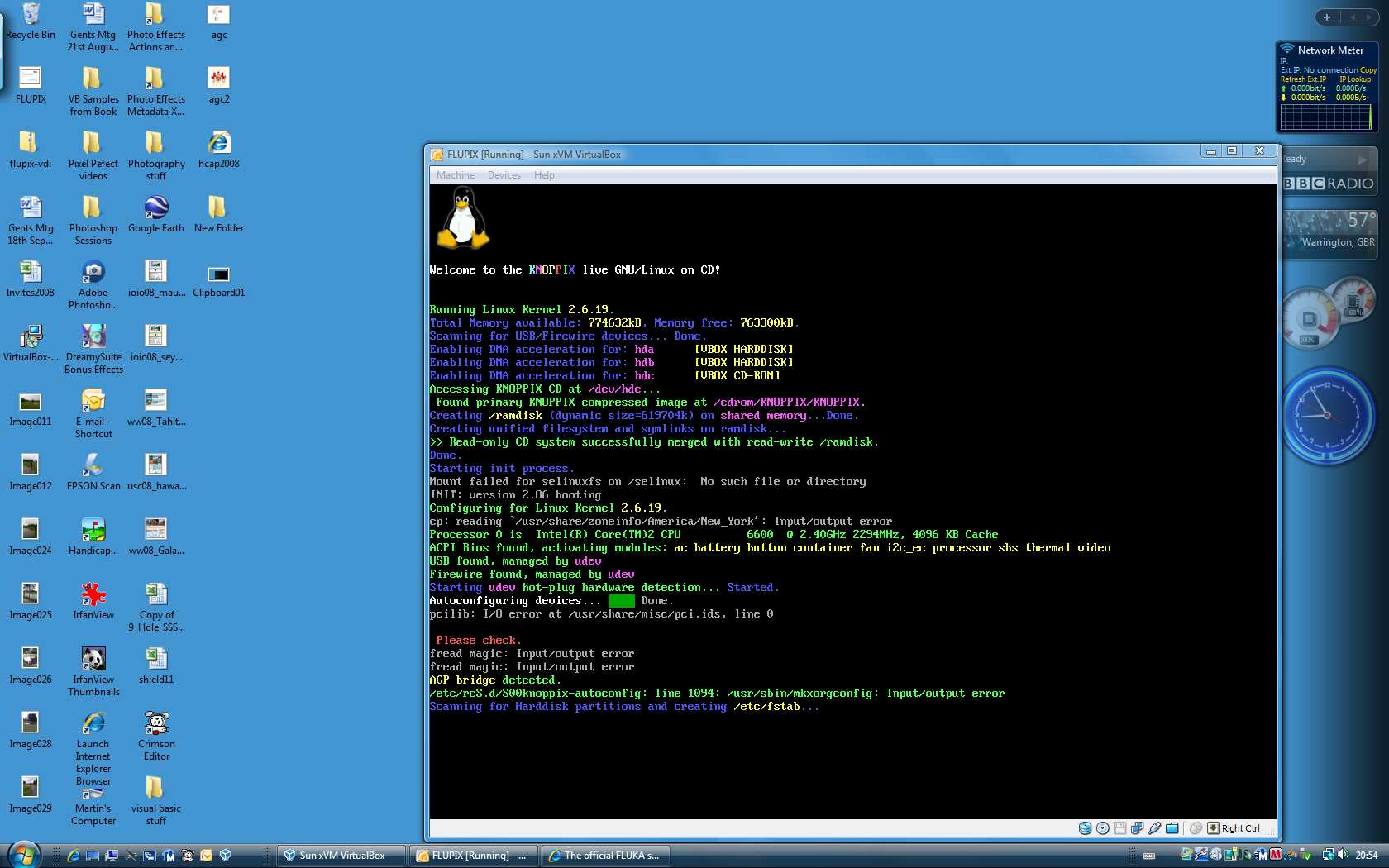Click the floppy disk icon in VM status bar
The image size is (1389, 868).
click(1119, 828)
